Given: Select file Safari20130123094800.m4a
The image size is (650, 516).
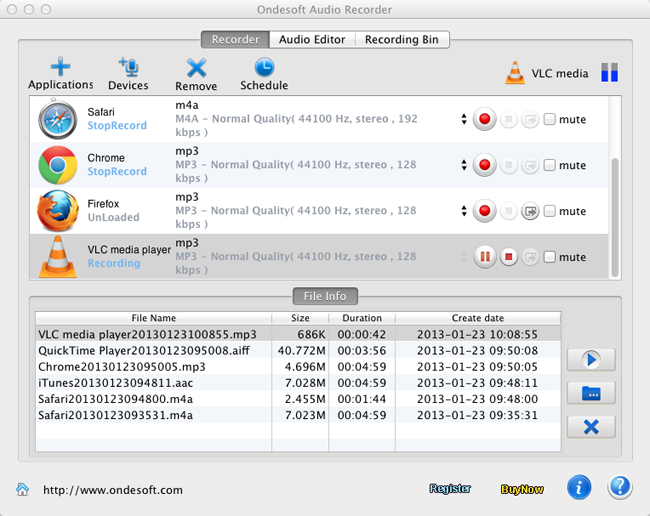Looking at the screenshot, I should click(x=116, y=399).
